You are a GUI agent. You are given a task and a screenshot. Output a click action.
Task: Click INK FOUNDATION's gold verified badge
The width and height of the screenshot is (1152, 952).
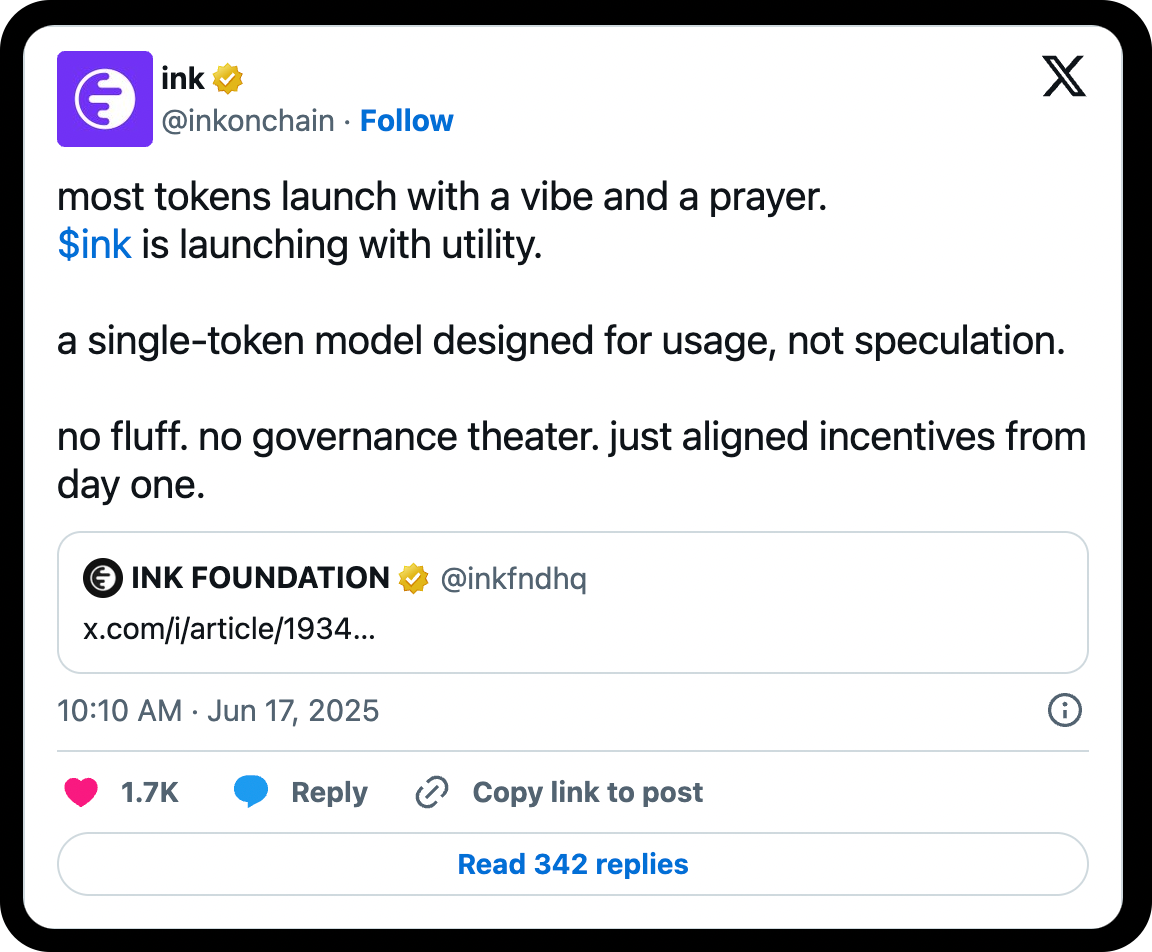tap(413, 578)
